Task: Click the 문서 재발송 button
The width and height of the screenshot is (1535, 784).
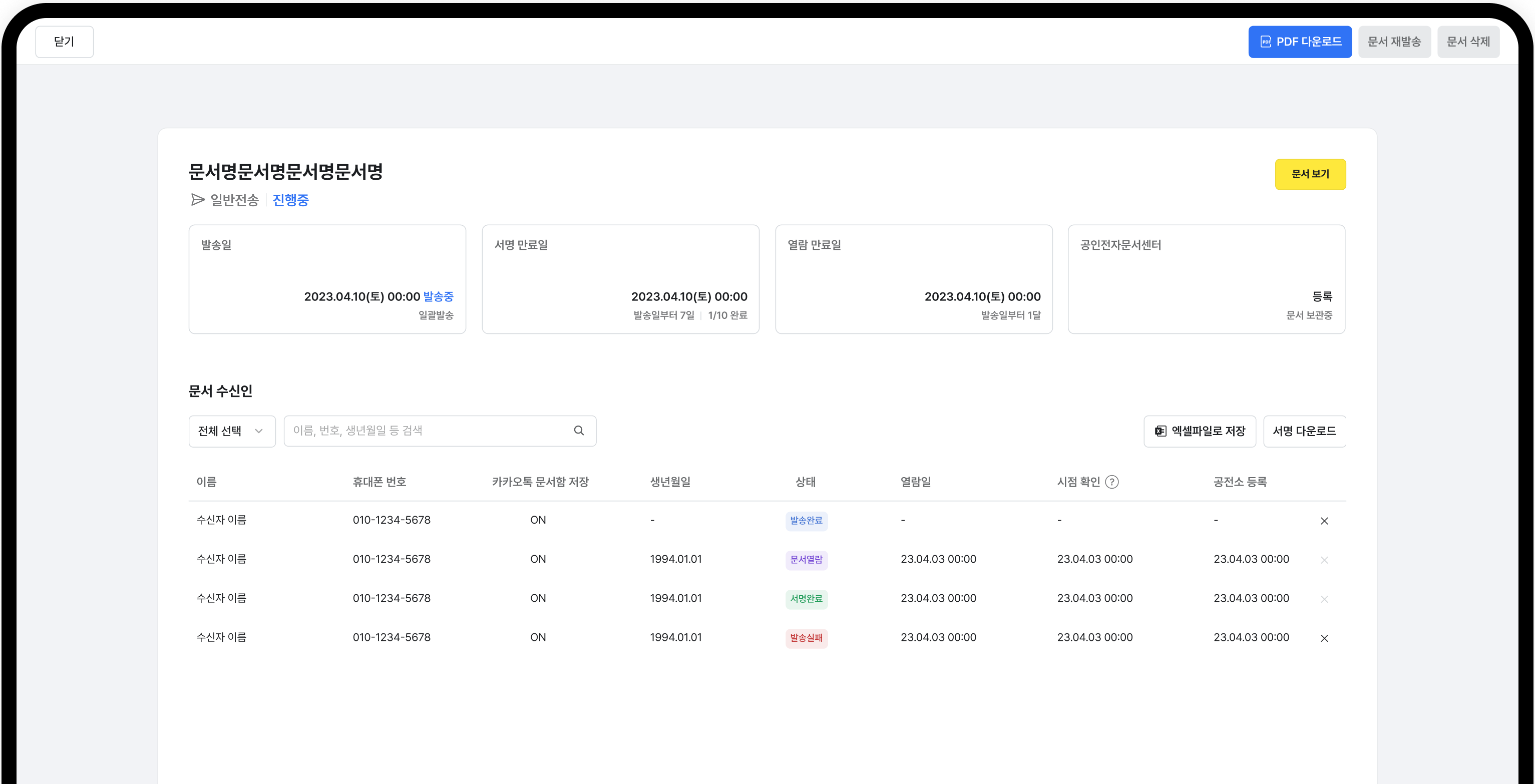Action: [1394, 42]
